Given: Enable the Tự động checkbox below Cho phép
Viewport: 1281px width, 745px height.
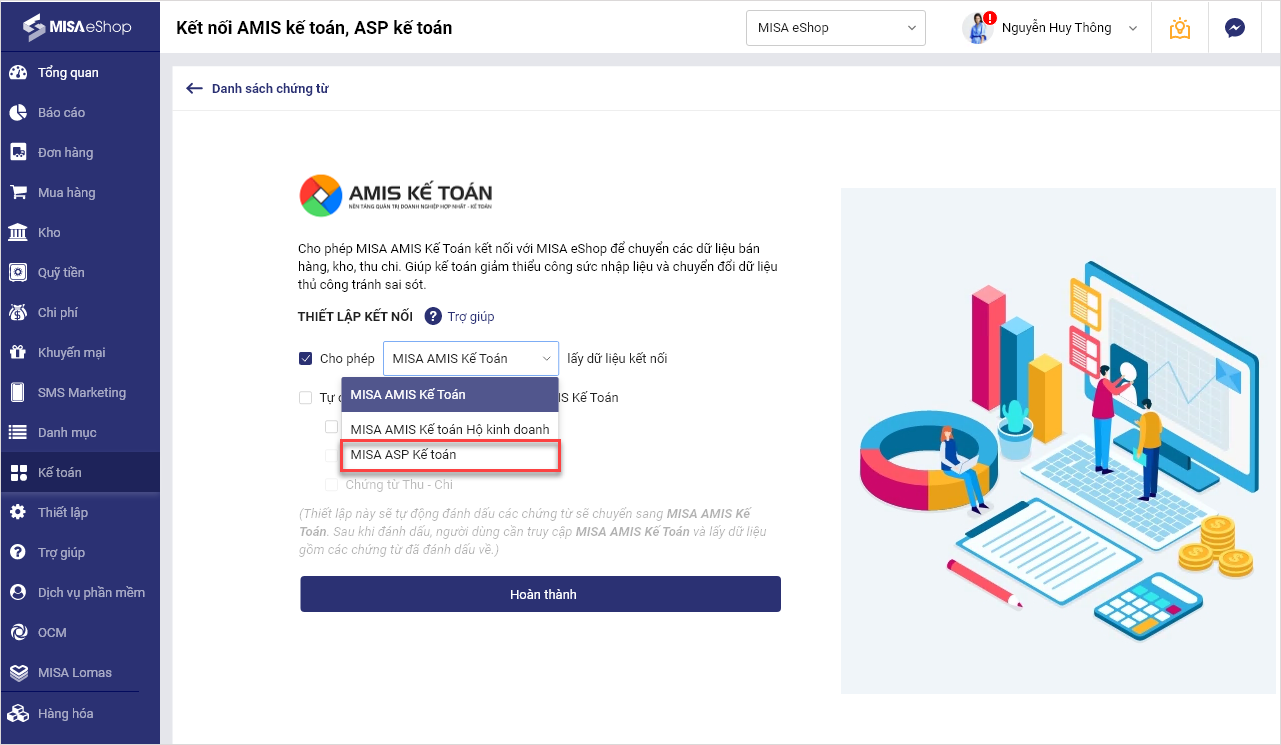Looking at the screenshot, I should click(x=306, y=397).
